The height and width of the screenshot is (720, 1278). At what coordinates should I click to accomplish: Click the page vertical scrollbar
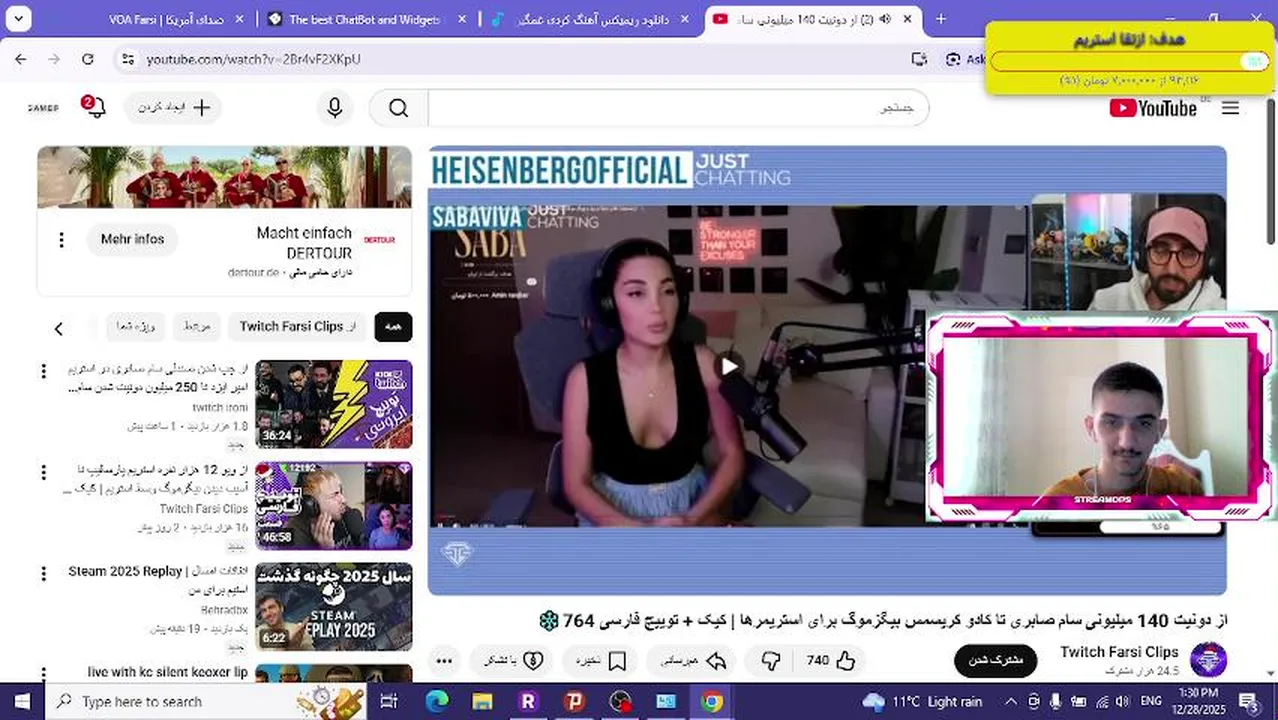click(x=1271, y=170)
